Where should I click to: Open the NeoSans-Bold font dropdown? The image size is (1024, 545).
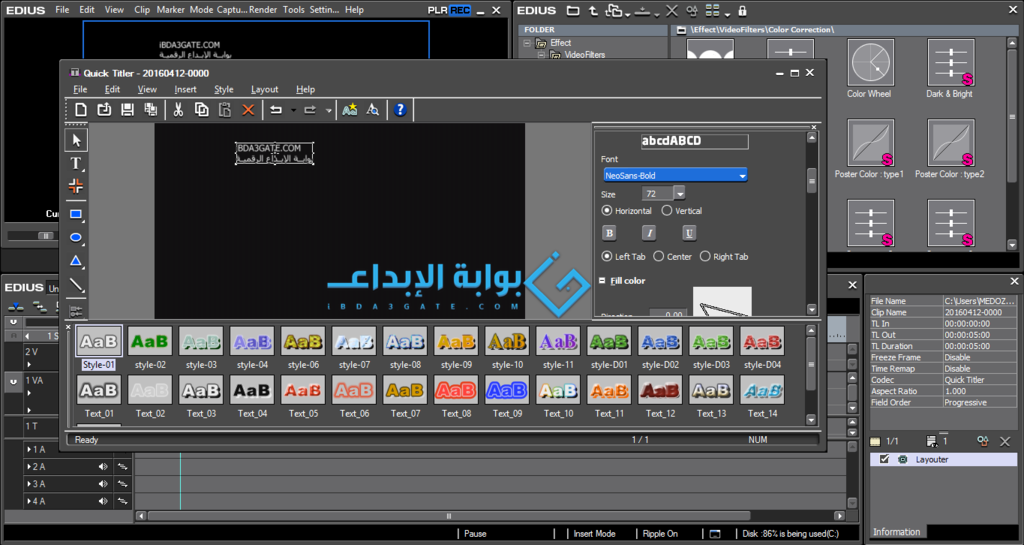coord(743,176)
